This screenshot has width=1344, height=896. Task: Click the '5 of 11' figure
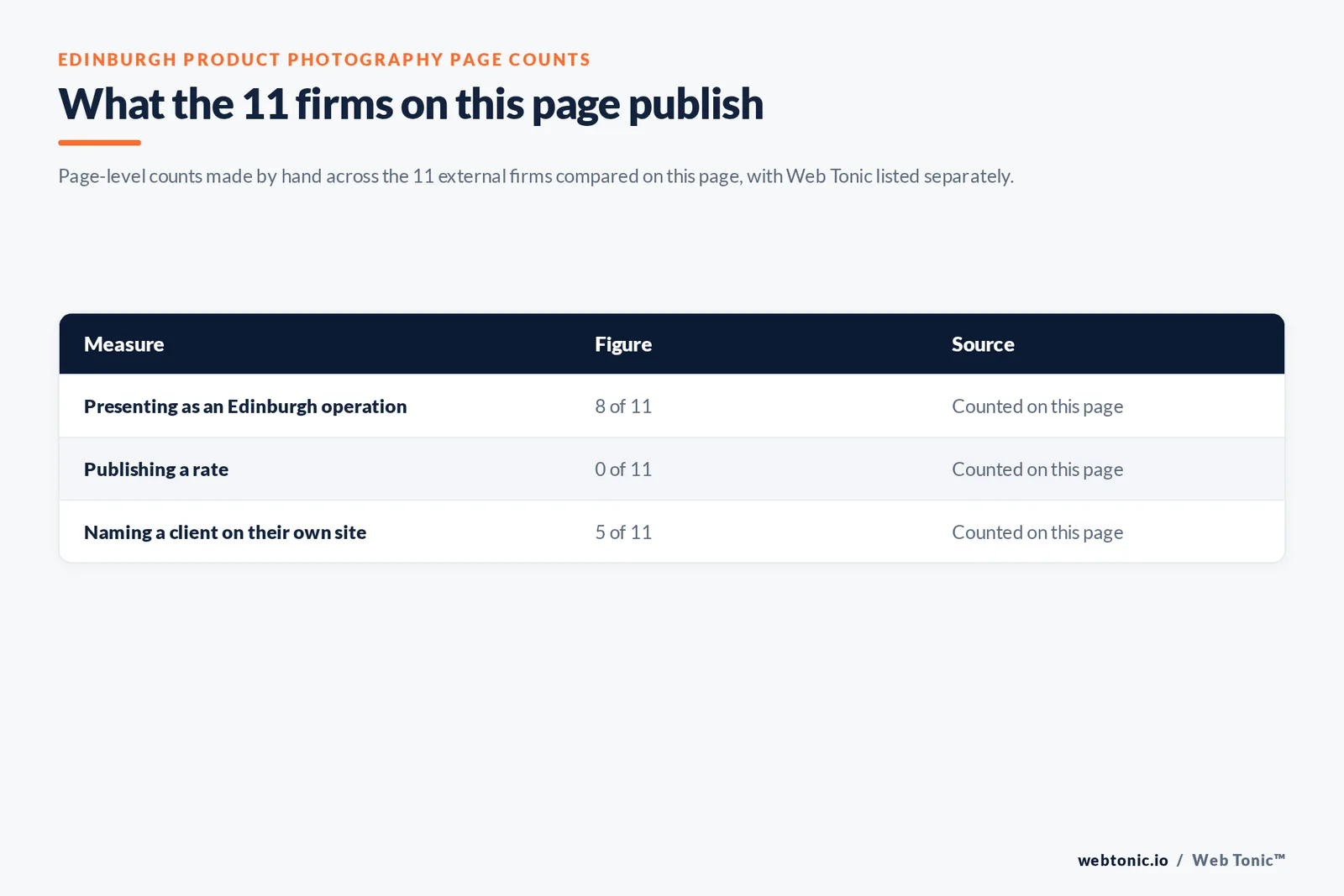pyautogui.click(x=623, y=532)
